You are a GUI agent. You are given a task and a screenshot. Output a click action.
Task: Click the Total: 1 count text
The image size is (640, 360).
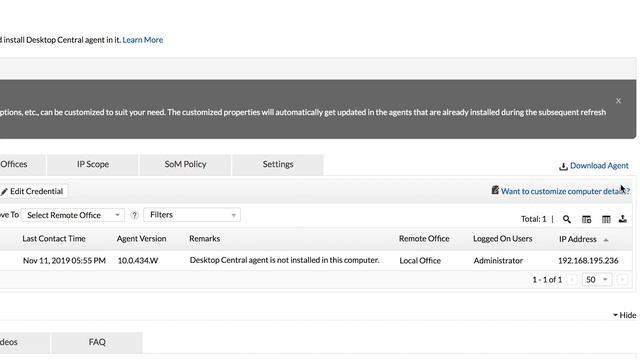[533, 219]
